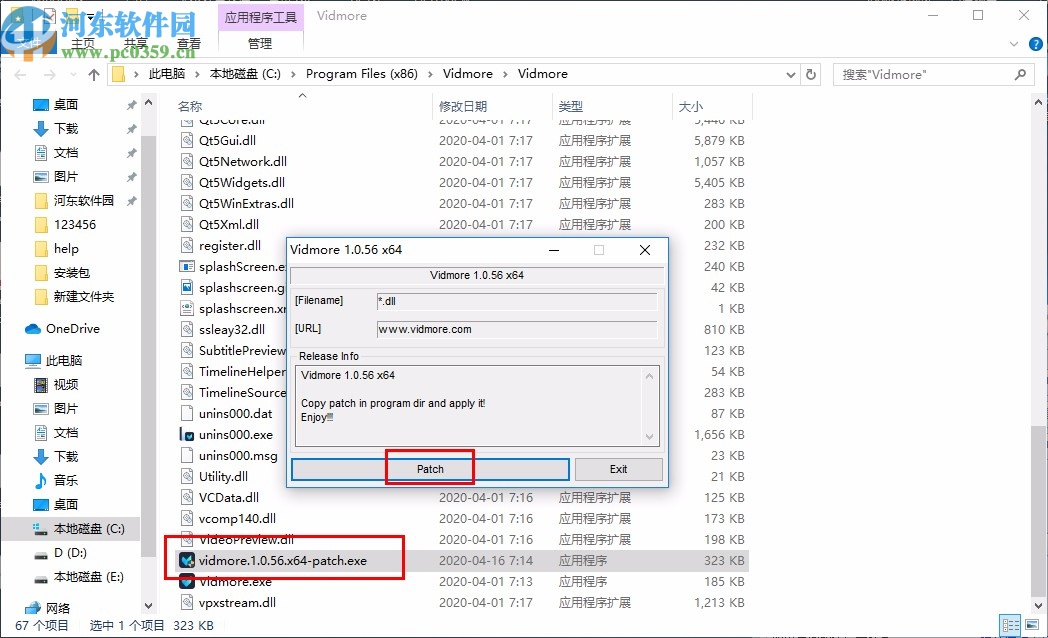Image resolution: width=1048 pixels, height=638 pixels.
Task: Click the Exit button to close the patcher
Action: coord(618,468)
